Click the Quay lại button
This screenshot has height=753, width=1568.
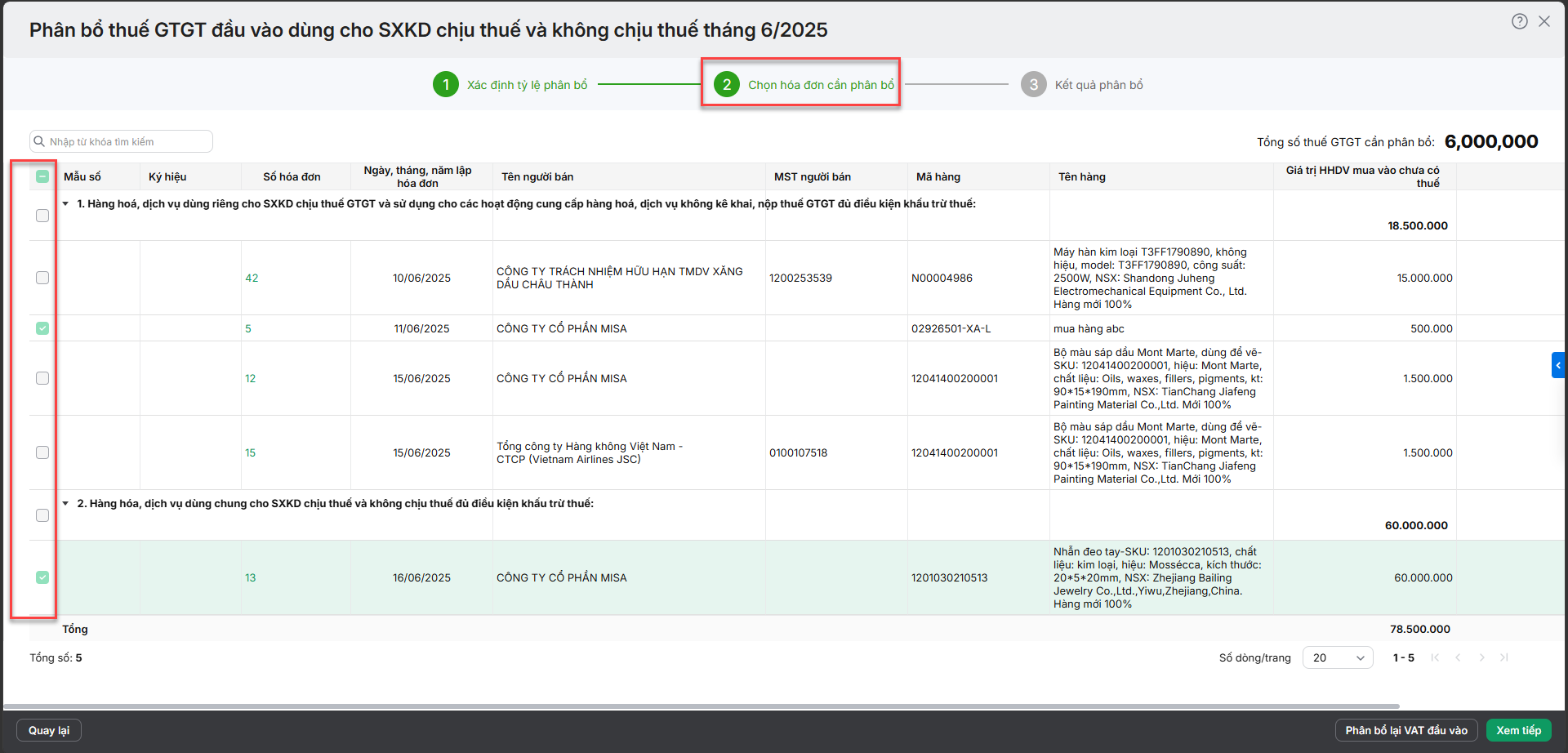pyautogui.click(x=49, y=730)
